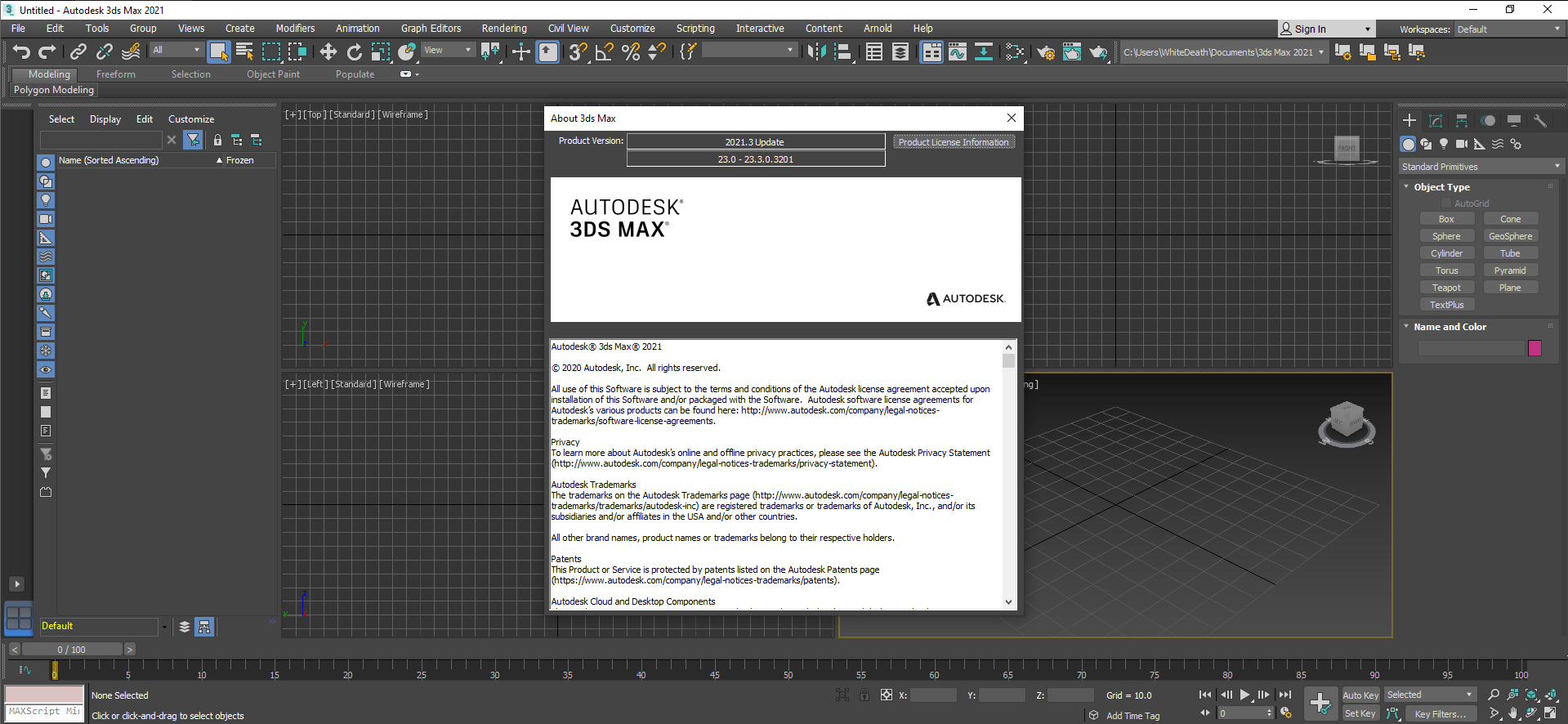Go to the animation start frame
The width and height of the screenshot is (1568, 724).
tap(1205, 695)
